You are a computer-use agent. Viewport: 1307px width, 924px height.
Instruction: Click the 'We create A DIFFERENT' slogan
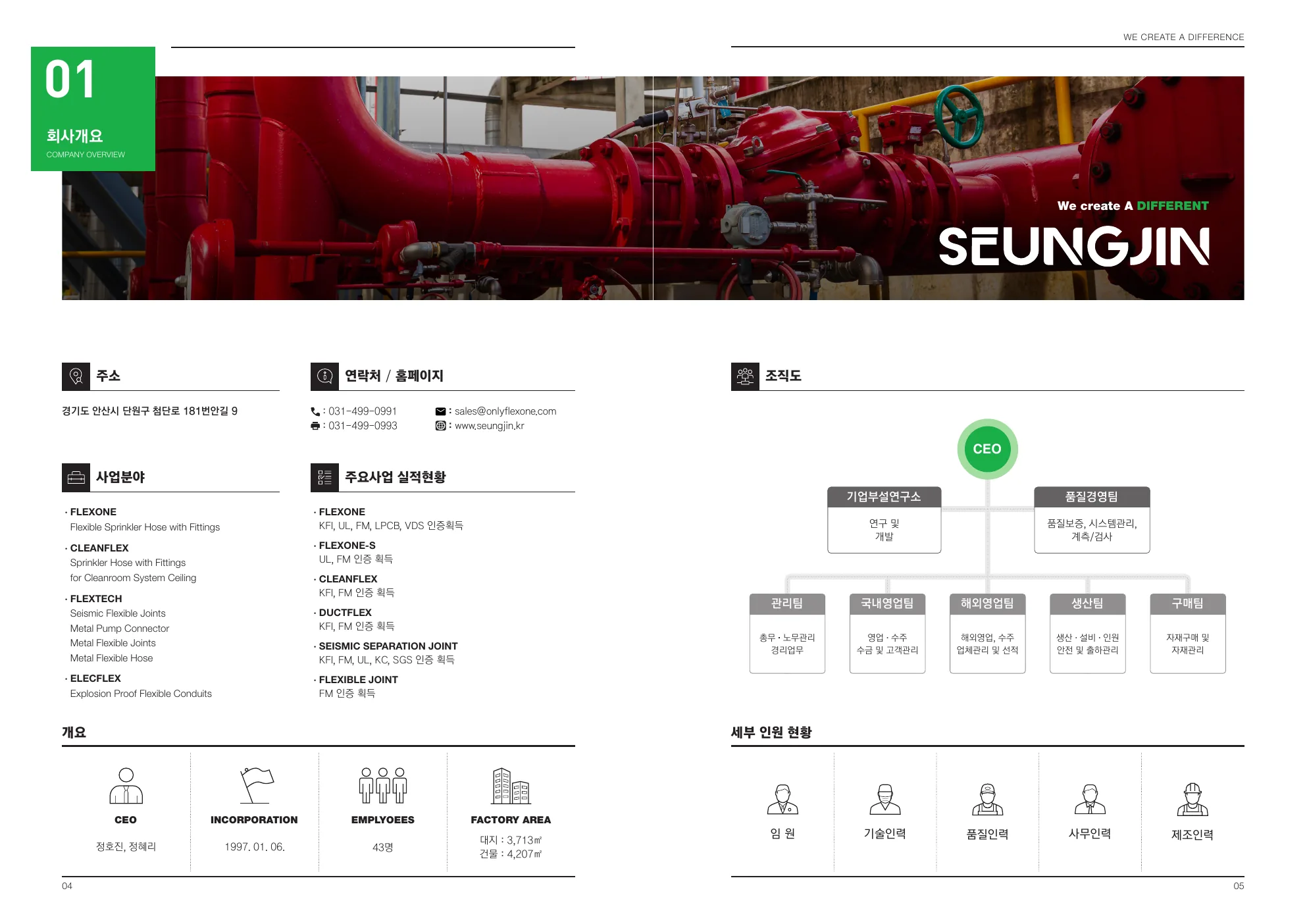1133,206
